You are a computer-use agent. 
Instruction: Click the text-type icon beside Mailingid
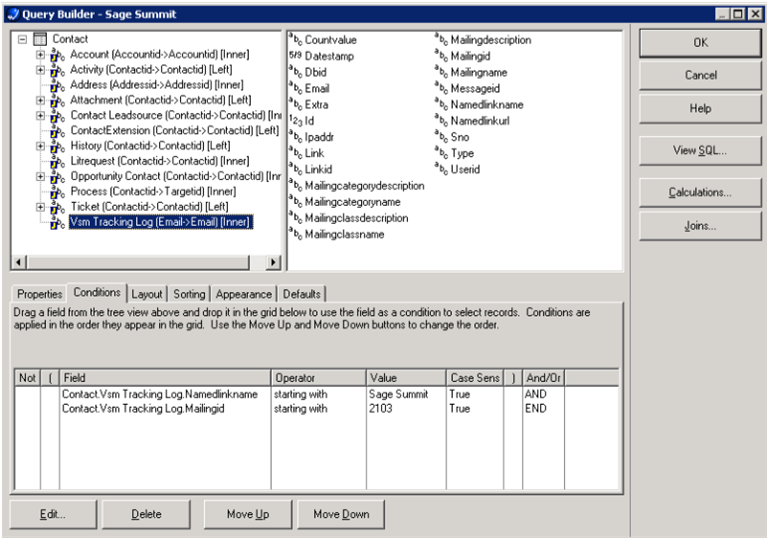click(441, 56)
